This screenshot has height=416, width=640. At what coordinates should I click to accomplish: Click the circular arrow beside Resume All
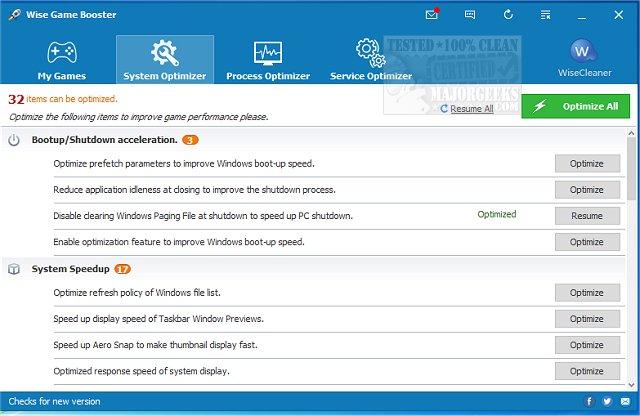(x=444, y=109)
